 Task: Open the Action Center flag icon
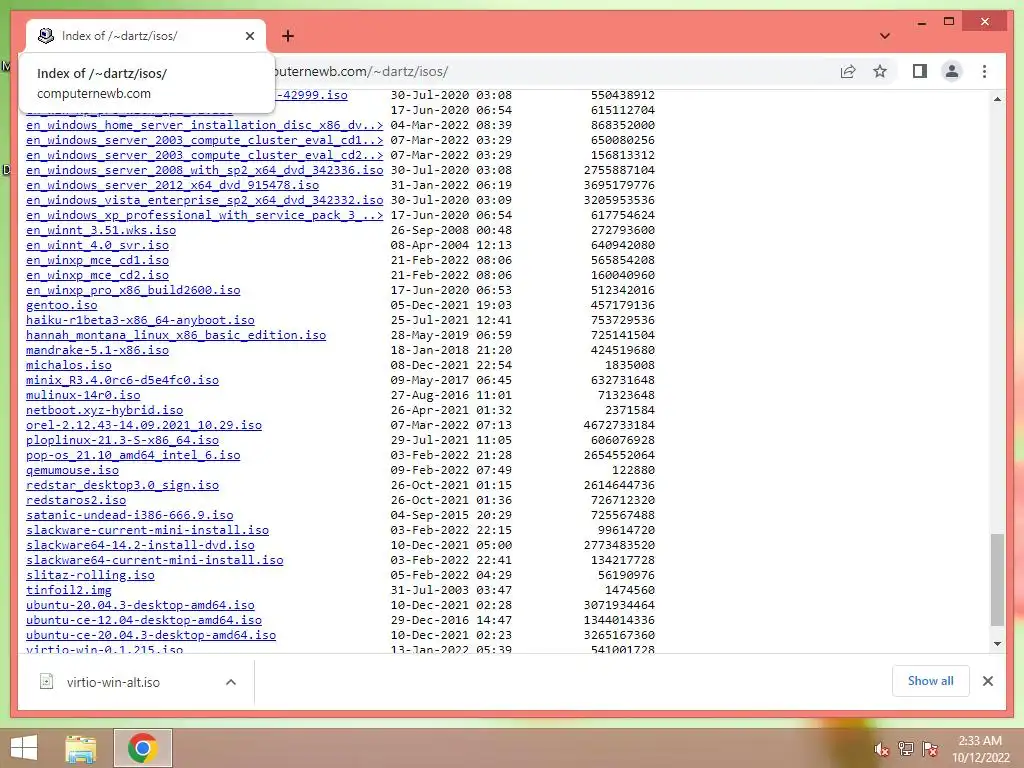click(930, 749)
